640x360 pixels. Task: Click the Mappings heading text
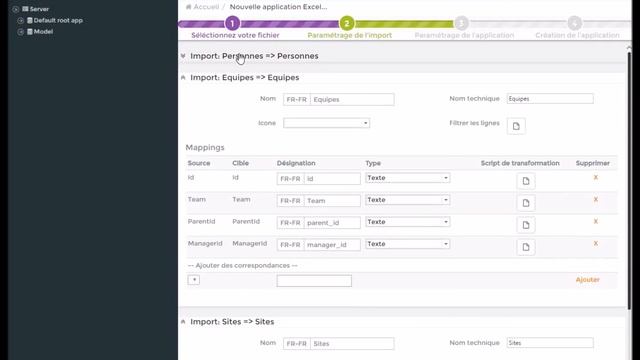205,147
